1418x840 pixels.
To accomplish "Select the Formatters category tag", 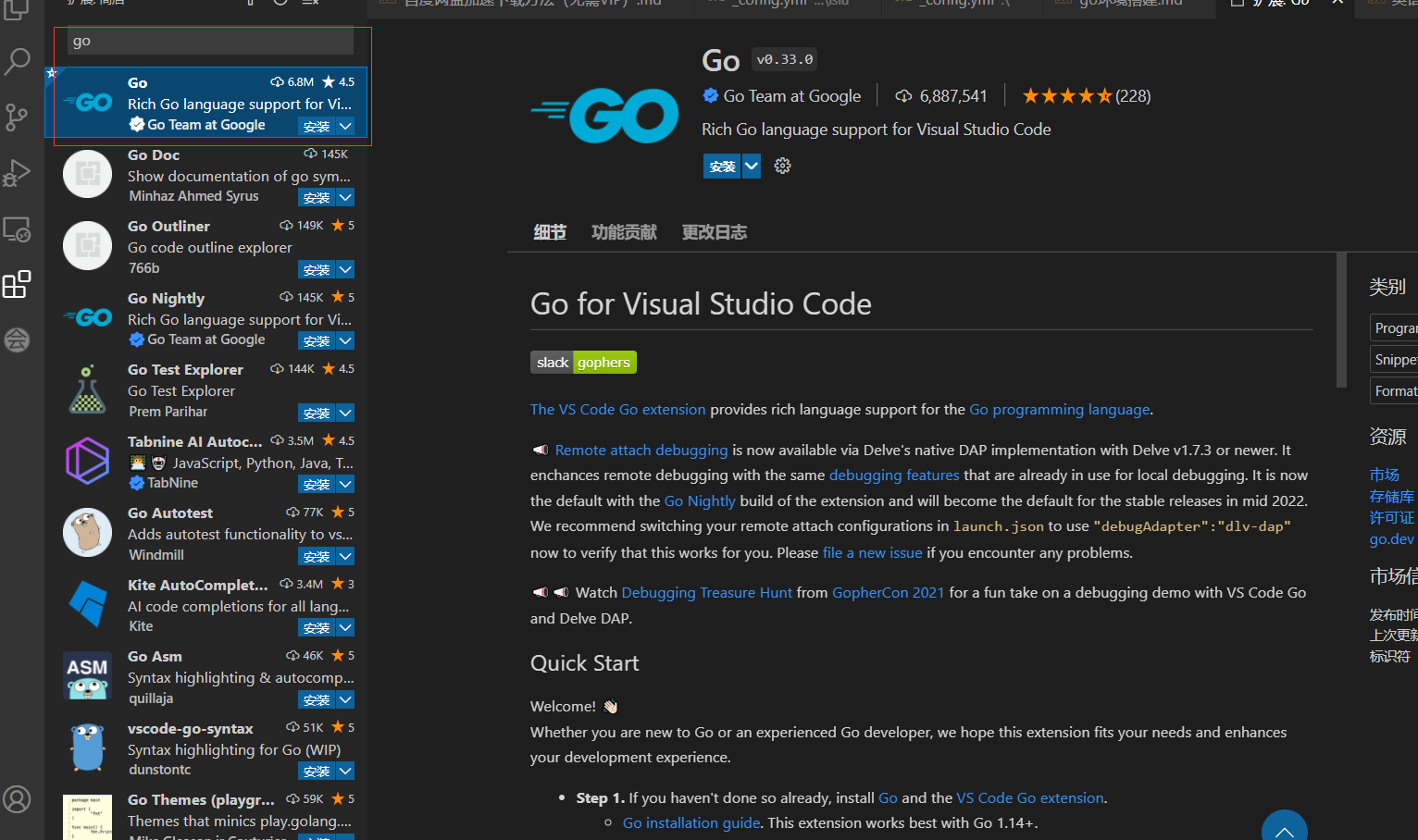I will (1394, 390).
